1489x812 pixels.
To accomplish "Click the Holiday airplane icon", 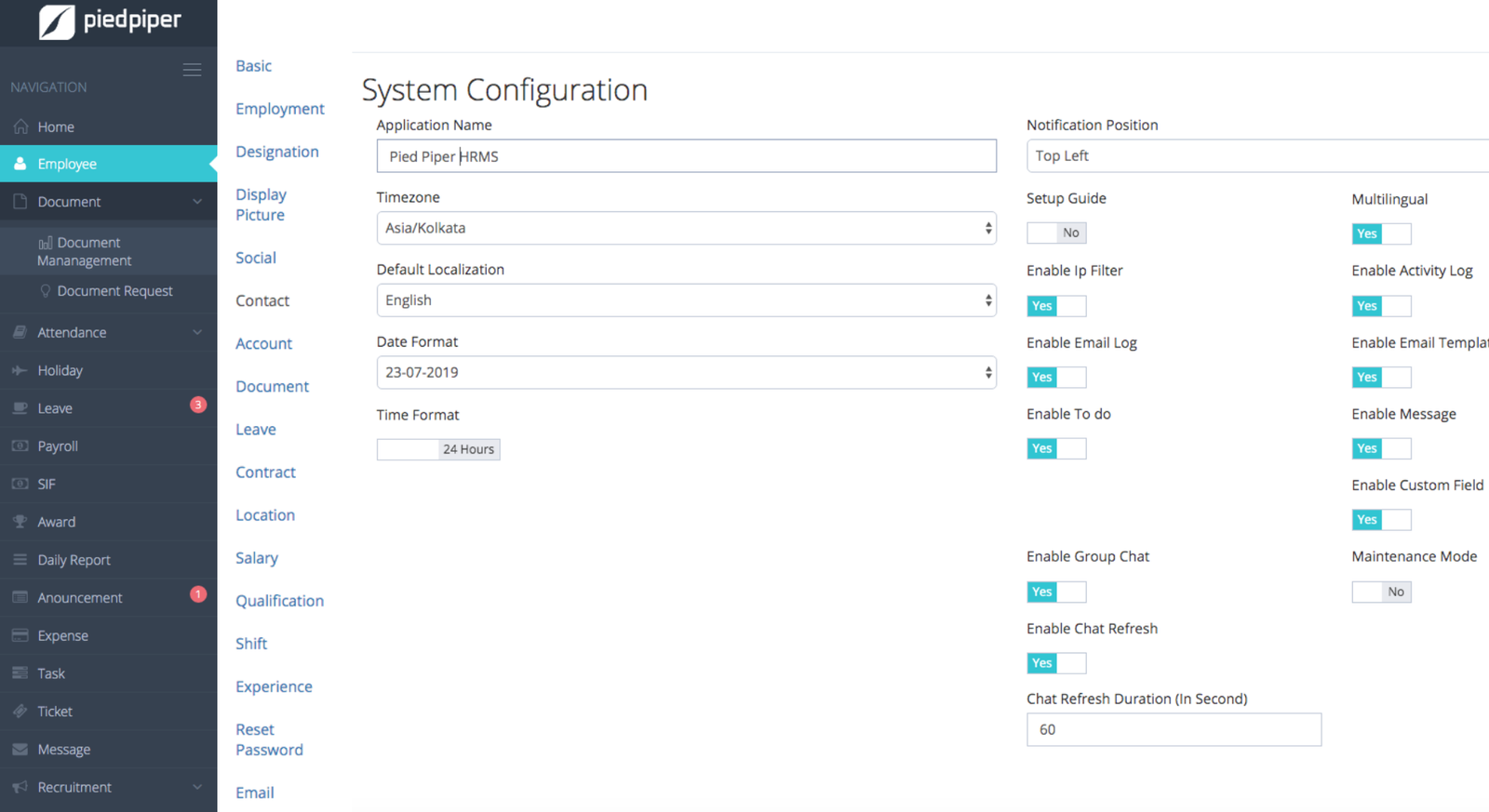I will tap(20, 370).
